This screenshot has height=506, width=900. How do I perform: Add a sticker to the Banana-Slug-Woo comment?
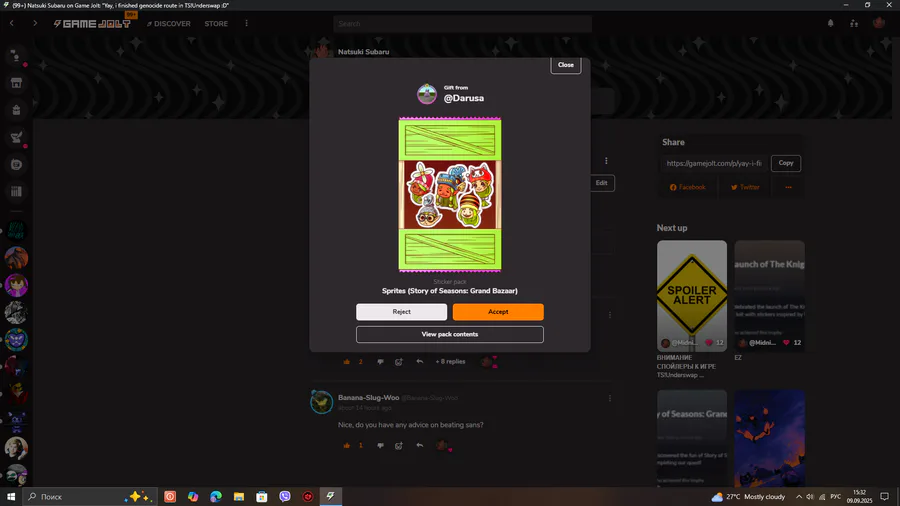398,445
